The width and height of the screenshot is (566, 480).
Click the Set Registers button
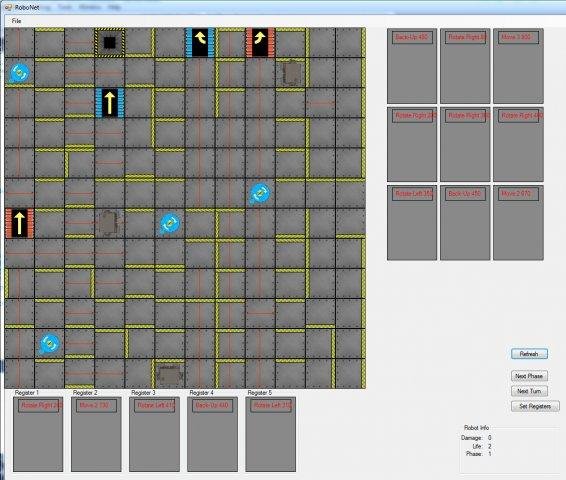pos(535,406)
